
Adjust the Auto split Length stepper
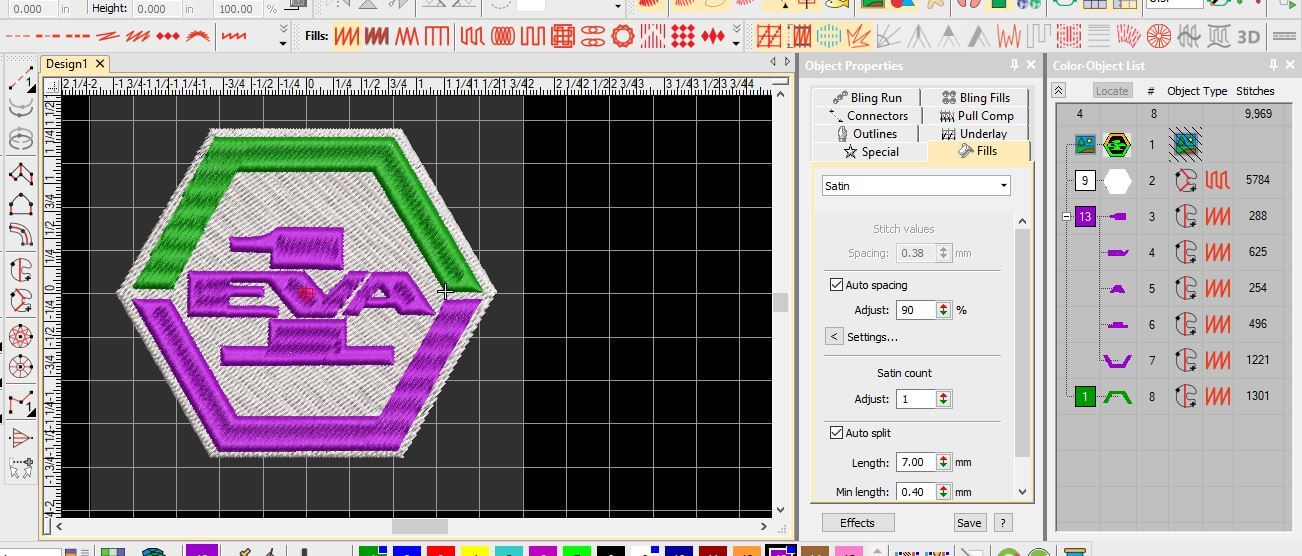943,462
